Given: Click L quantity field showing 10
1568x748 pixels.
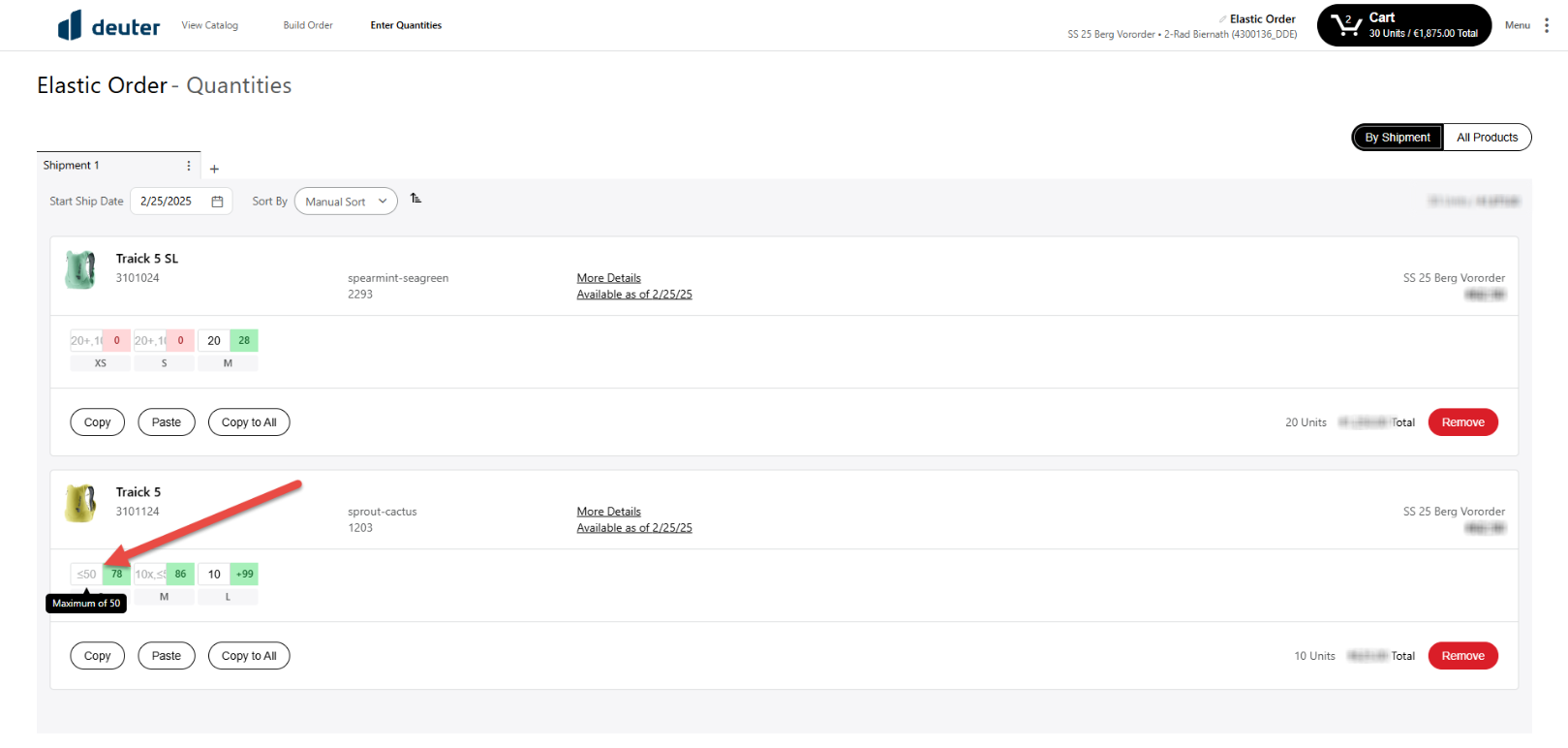Looking at the screenshot, I should [x=214, y=575].
